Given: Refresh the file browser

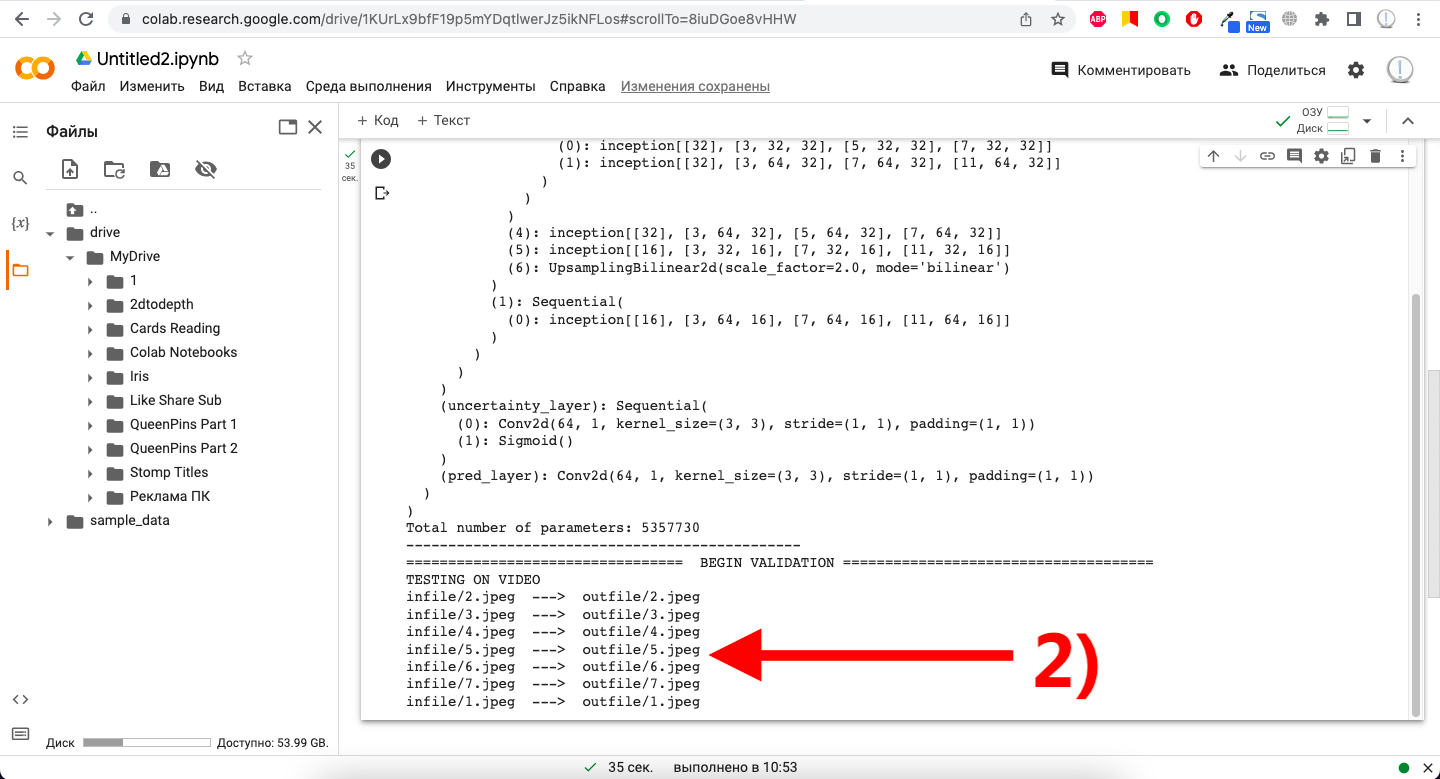Looking at the screenshot, I should coord(115,170).
